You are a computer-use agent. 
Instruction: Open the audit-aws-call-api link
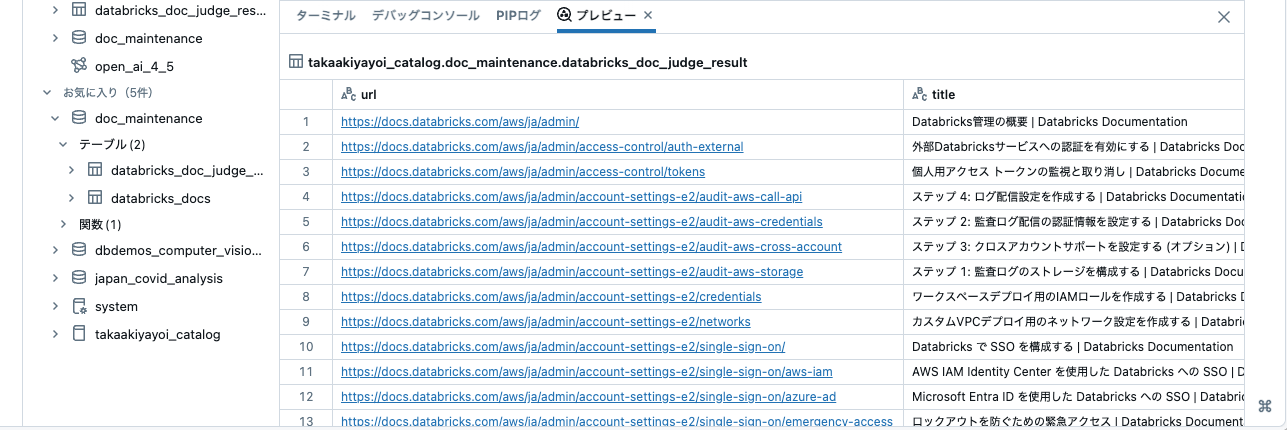571,197
